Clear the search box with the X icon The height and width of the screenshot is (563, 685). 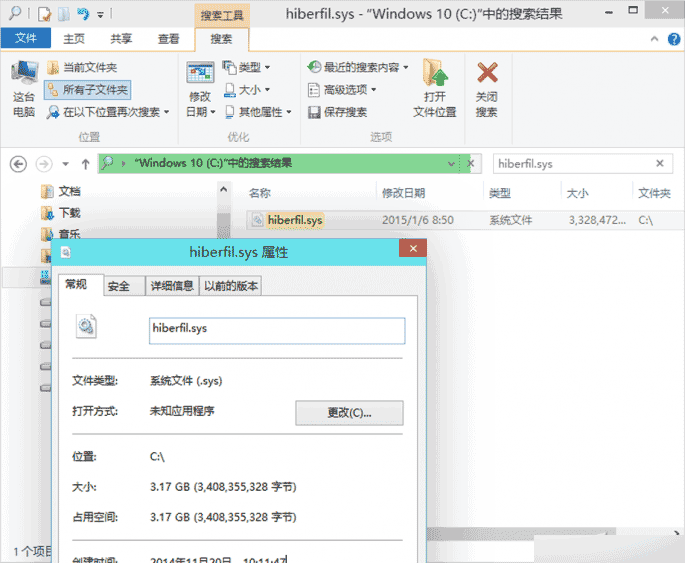tap(660, 164)
